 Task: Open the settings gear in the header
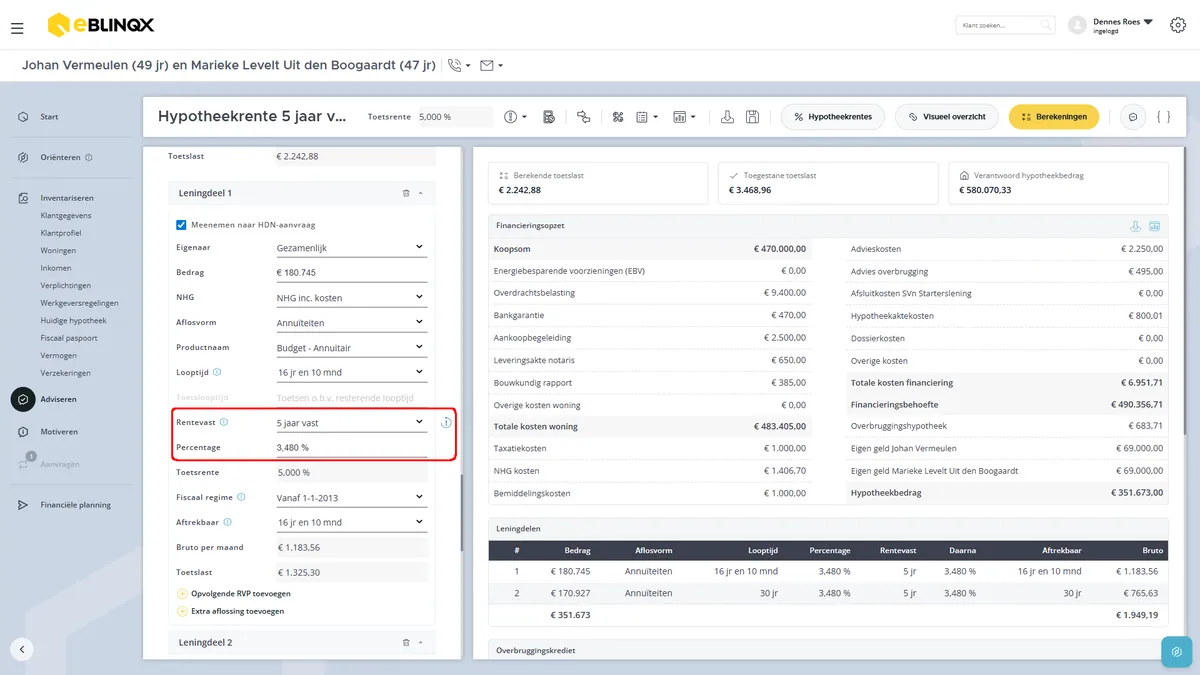point(1178,26)
